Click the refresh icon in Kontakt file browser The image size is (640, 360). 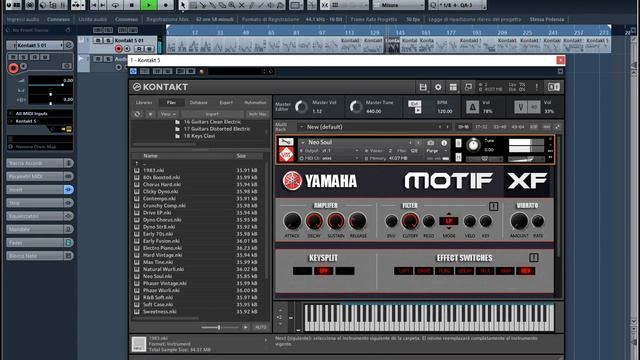pos(138,114)
